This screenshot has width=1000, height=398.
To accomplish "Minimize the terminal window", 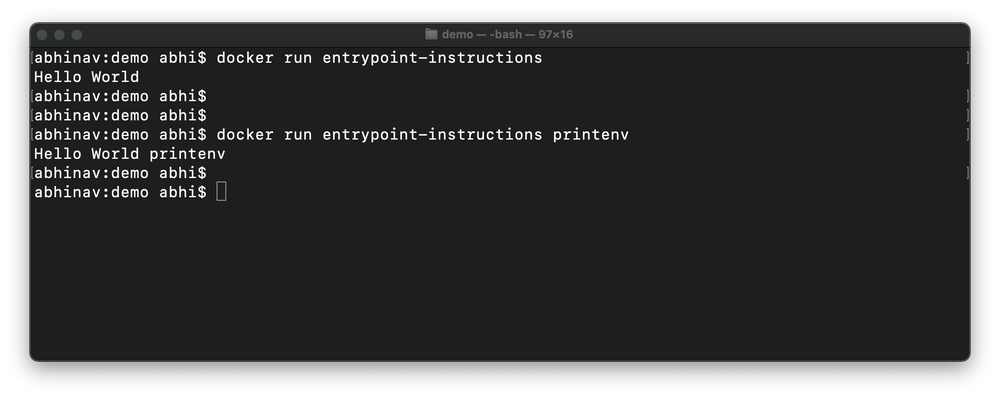I will click(x=60, y=34).
